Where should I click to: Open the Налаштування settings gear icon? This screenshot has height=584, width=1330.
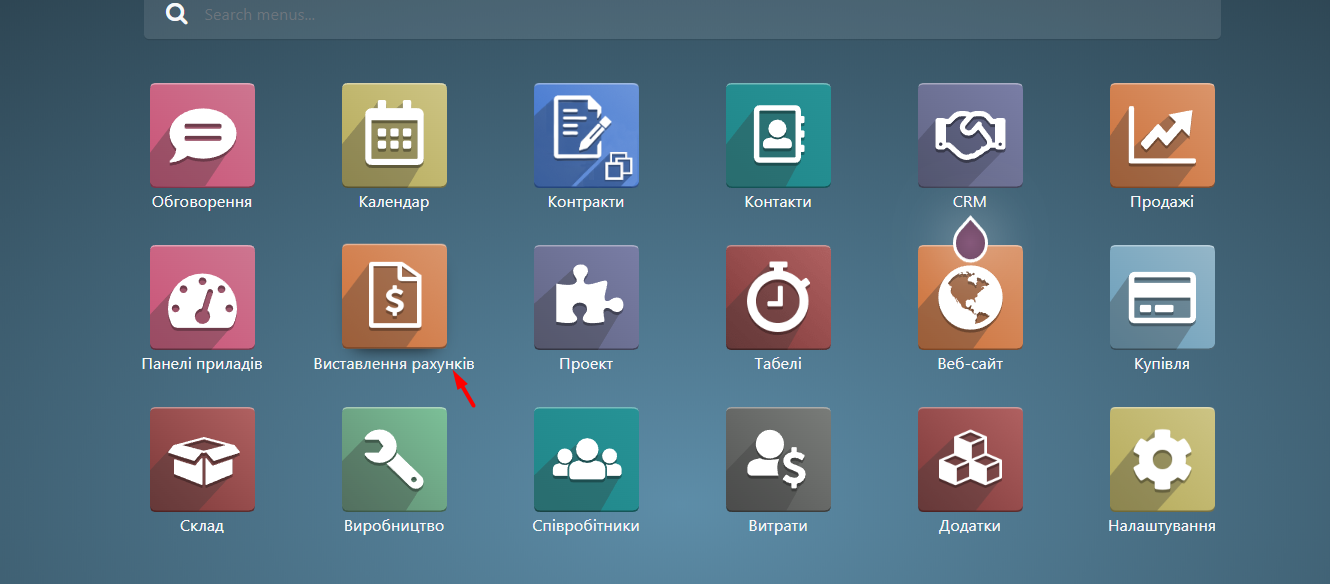pos(1162,459)
